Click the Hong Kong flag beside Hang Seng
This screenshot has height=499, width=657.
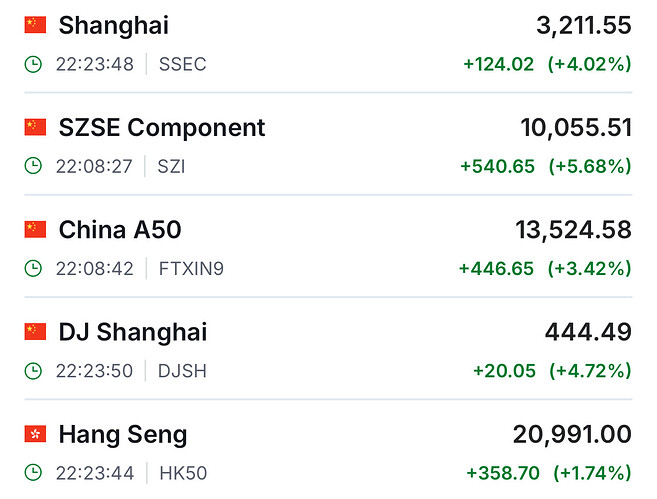[36, 434]
